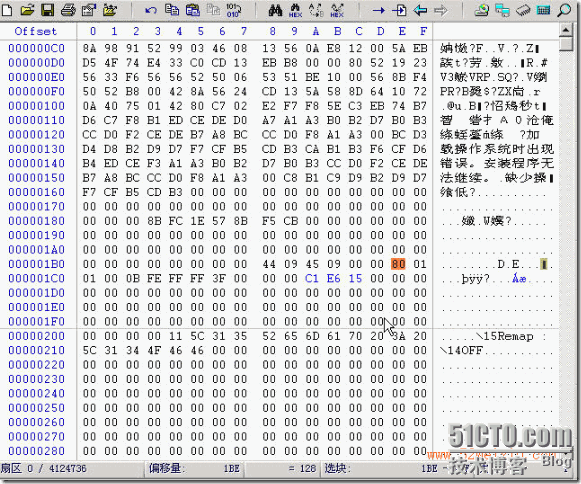Select byte E6 in row 000001C0
The height and width of the screenshot is (484, 581).
(333, 279)
